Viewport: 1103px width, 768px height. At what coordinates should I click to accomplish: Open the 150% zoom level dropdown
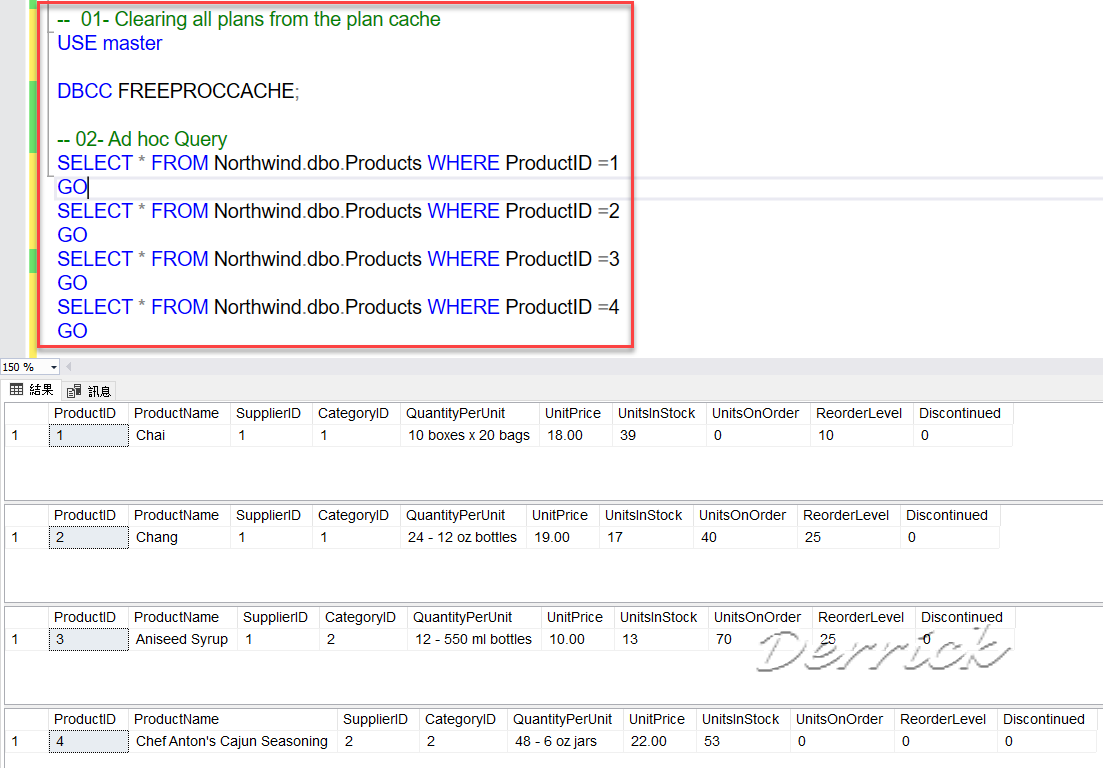[30, 367]
